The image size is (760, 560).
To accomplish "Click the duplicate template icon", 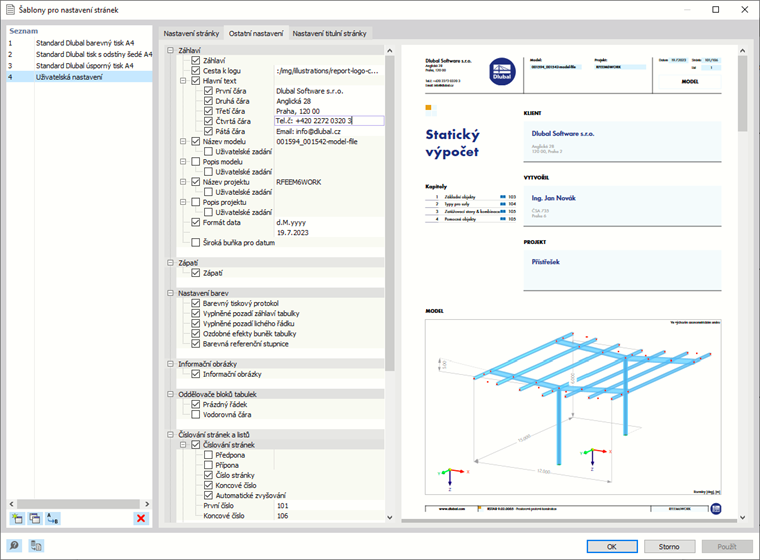I will [x=34, y=518].
